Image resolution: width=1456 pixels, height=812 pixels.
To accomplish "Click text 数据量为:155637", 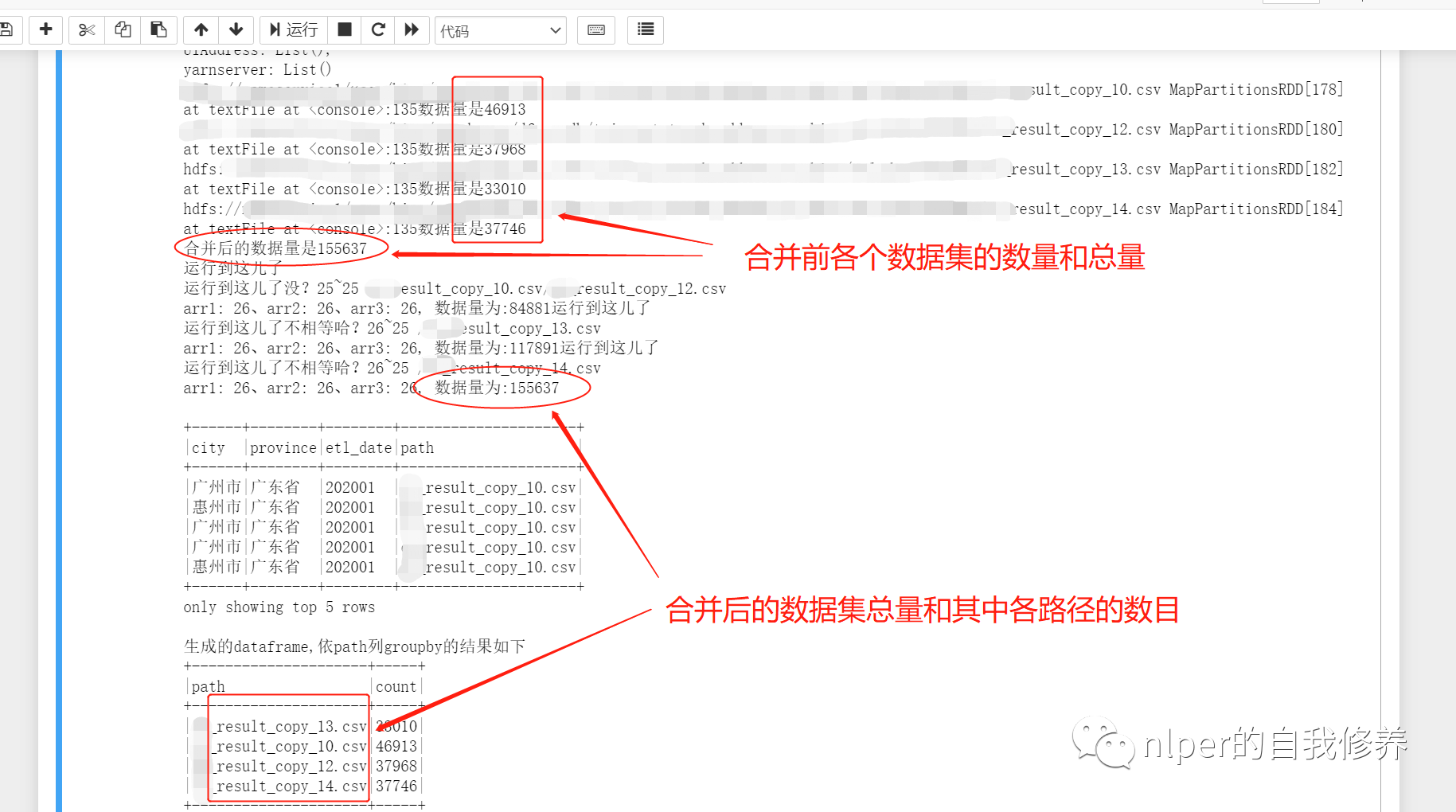I will pyautogui.click(x=498, y=388).
